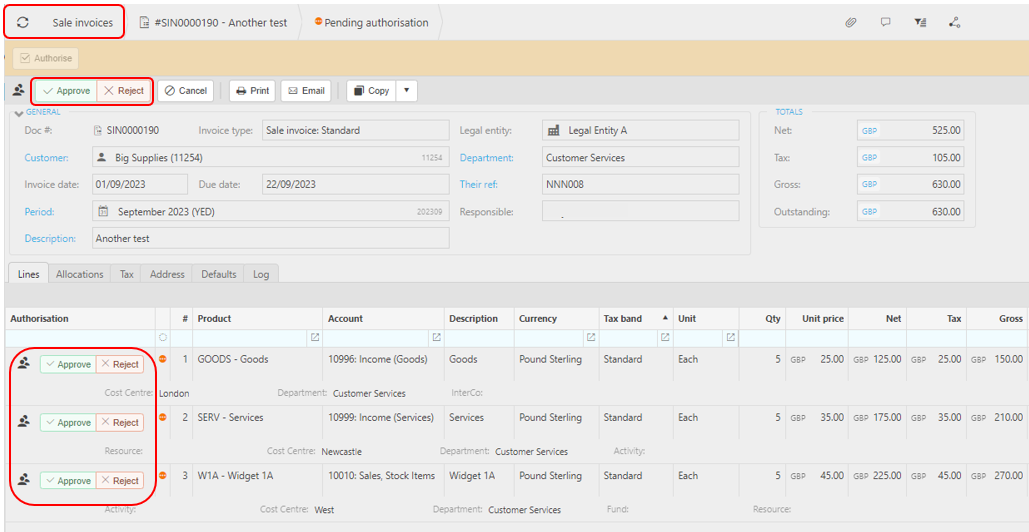Click the calendar icon in Period field

[103, 211]
